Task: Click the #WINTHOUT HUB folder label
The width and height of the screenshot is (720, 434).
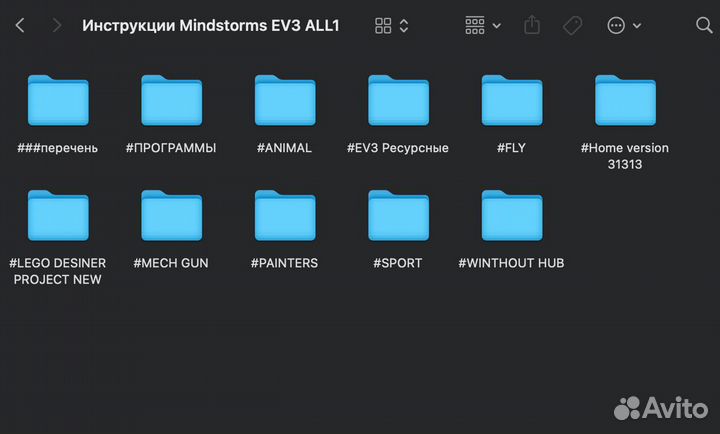Action: [x=511, y=263]
